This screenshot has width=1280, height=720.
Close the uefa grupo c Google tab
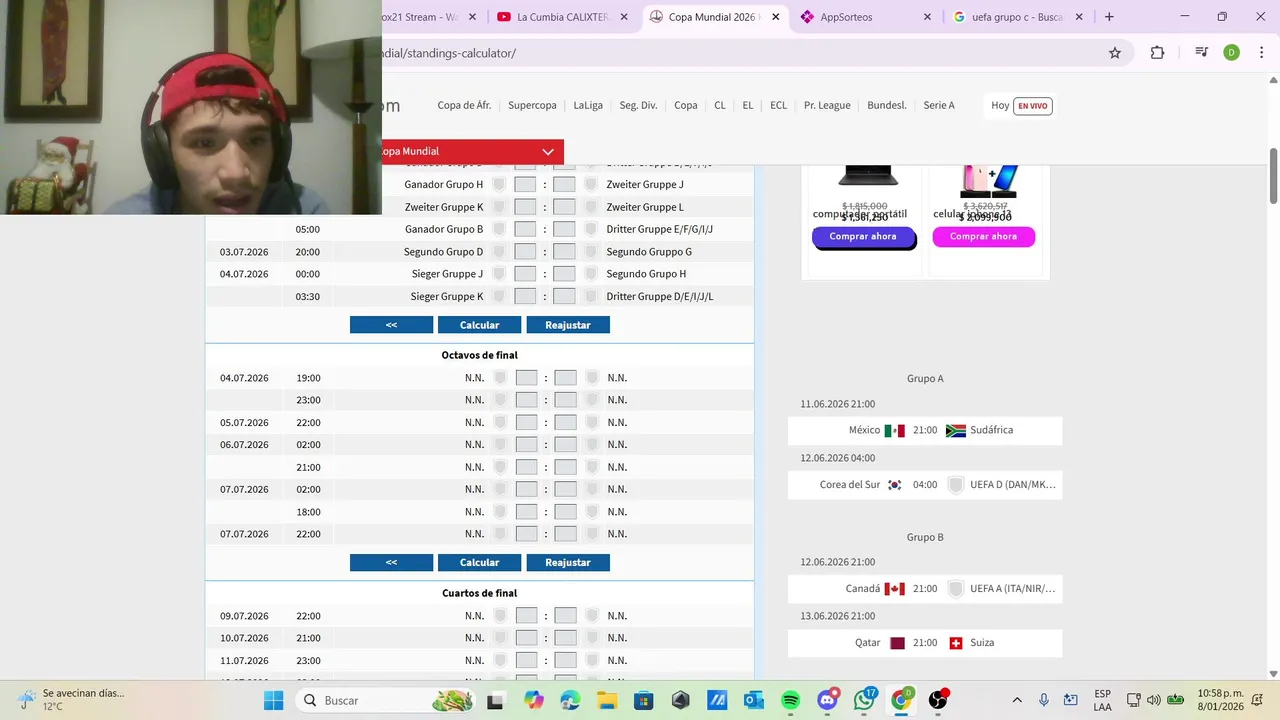click(x=1079, y=17)
